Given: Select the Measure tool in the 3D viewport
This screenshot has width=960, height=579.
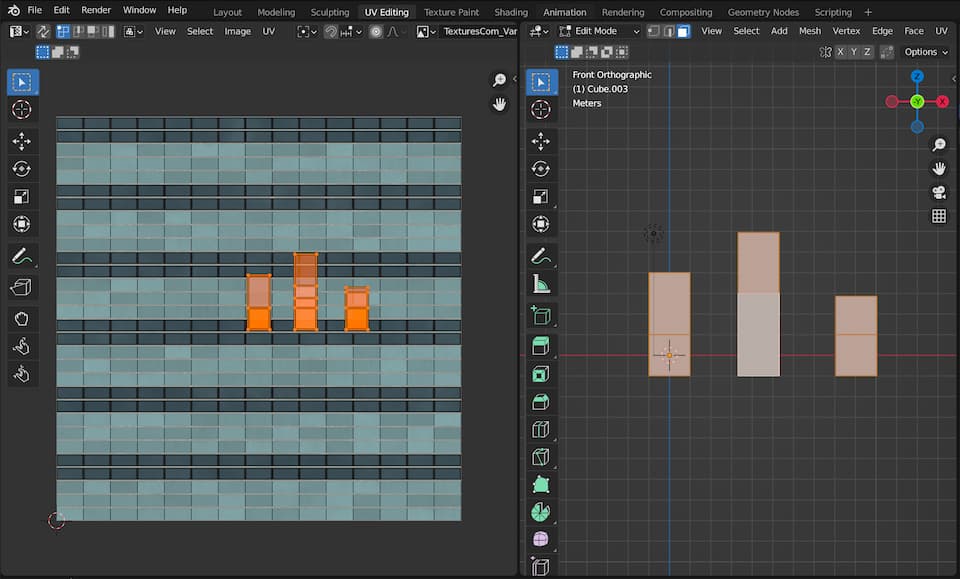Looking at the screenshot, I should [x=541, y=284].
